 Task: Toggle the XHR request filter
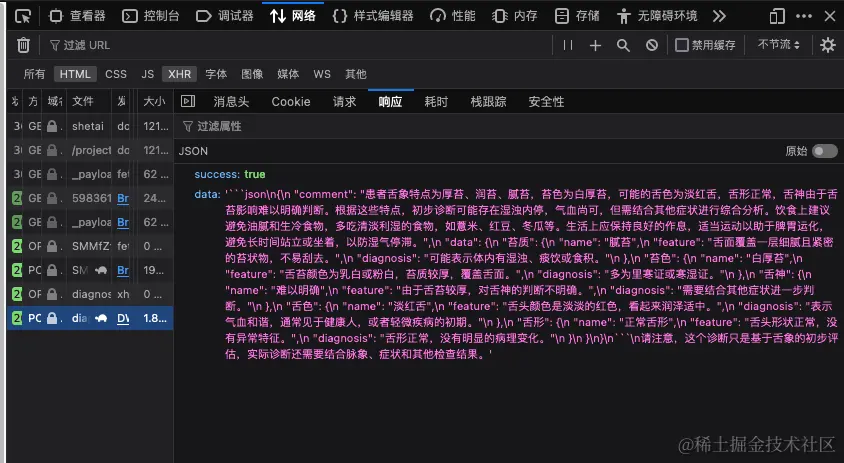pyautogui.click(x=179, y=74)
